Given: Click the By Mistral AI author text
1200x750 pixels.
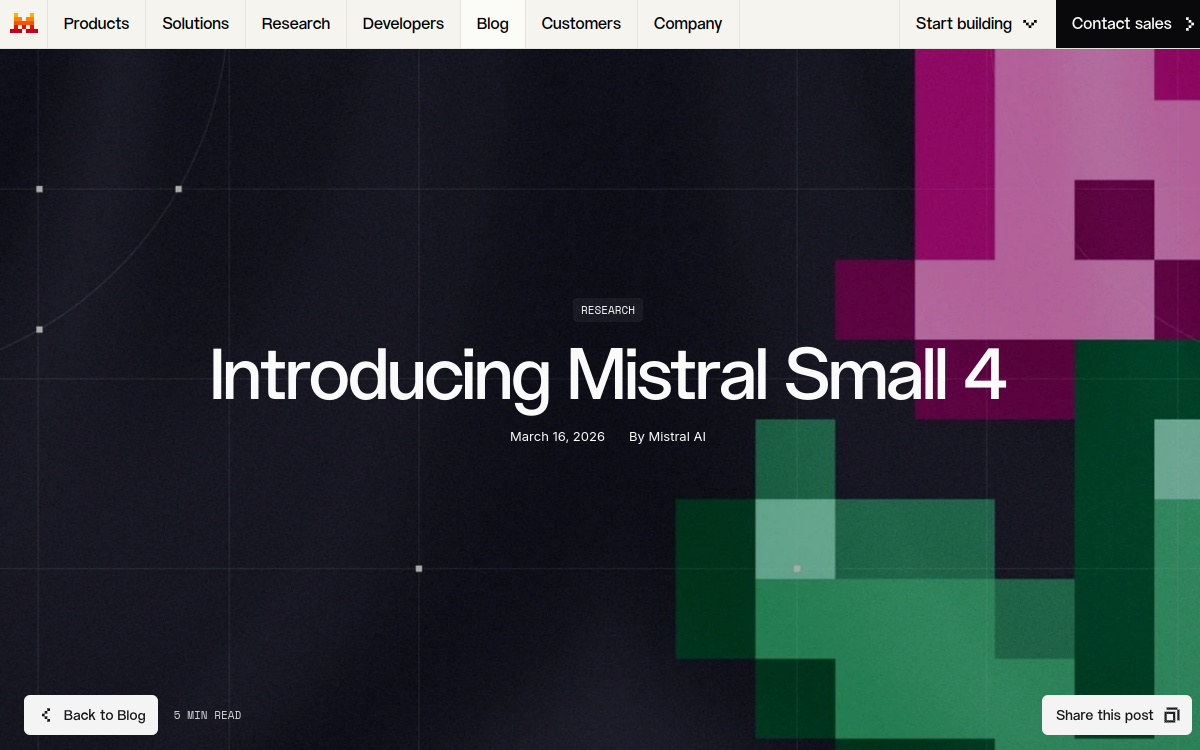Looking at the screenshot, I should click(x=667, y=437).
